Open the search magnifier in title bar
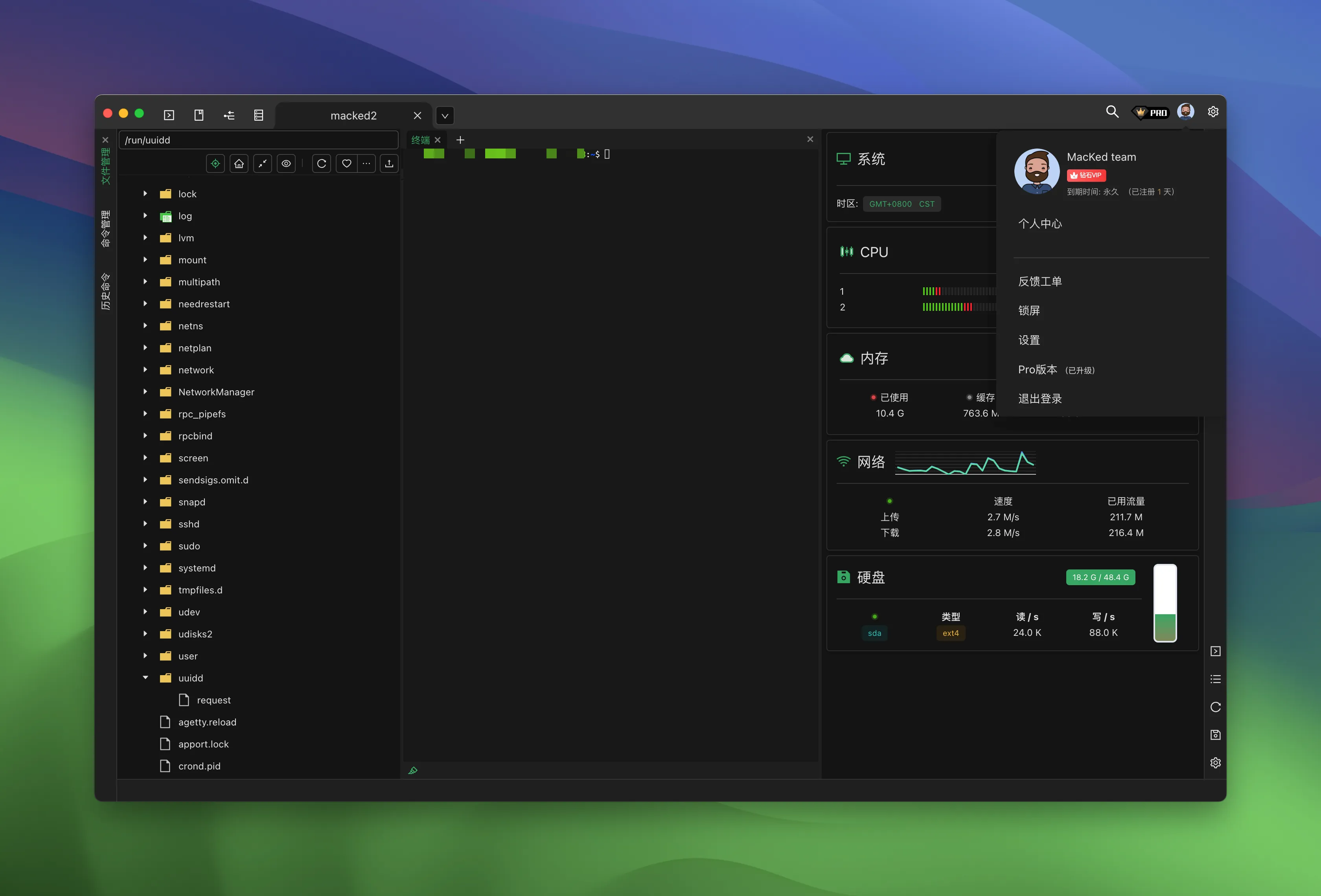 click(x=1112, y=112)
